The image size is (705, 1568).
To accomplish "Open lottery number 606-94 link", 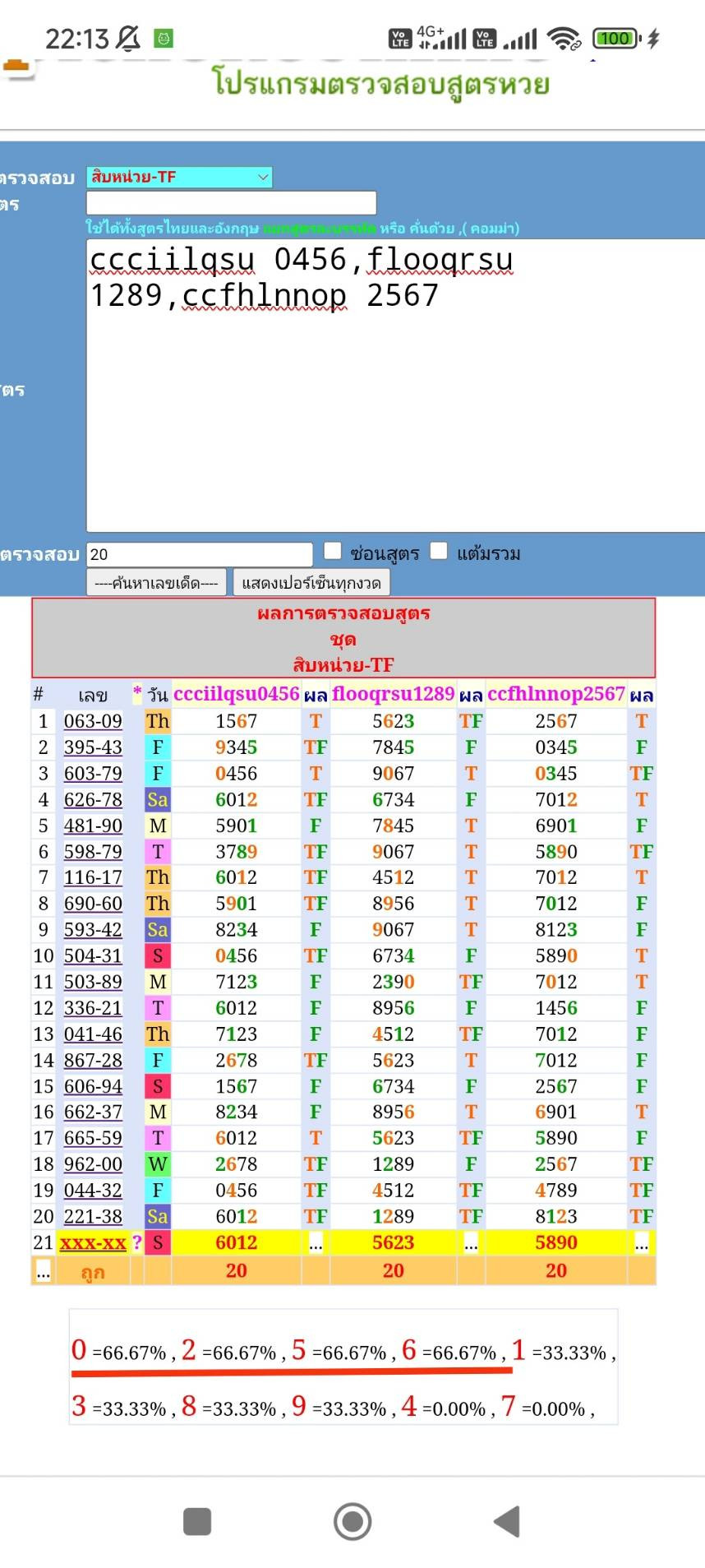I will pos(93,1086).
